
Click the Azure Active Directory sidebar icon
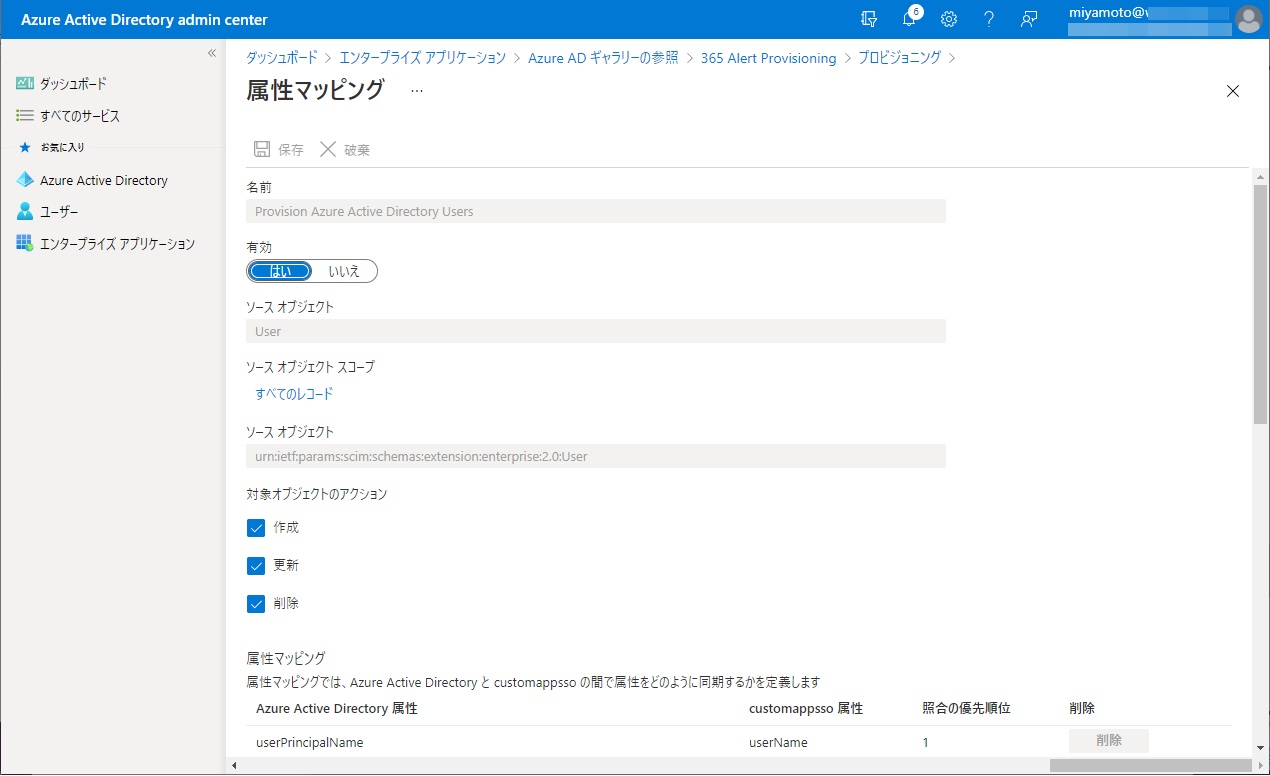25,180
